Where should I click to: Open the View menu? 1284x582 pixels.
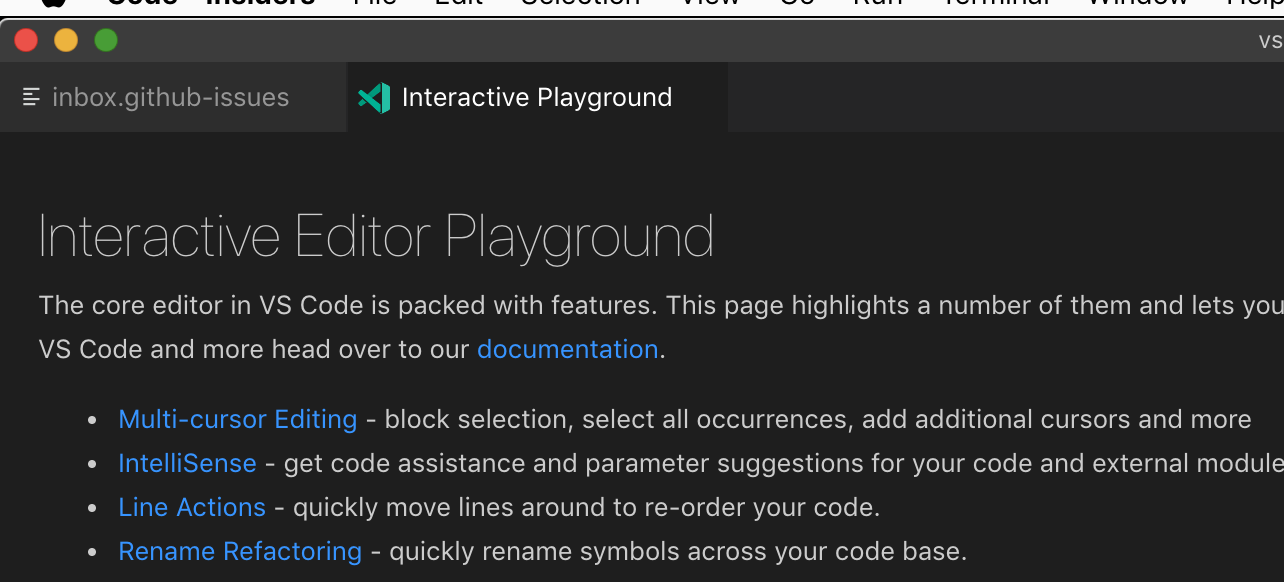[709, 4]
